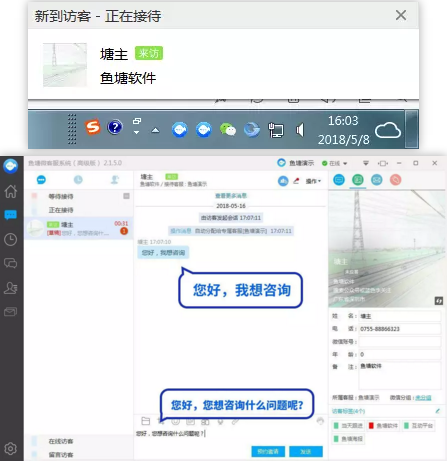Image resolution: width=447 pixels, height=461 pixels.
Task: Click the volume speaker icon in the taskbar
Action: (x=300, y=130)
